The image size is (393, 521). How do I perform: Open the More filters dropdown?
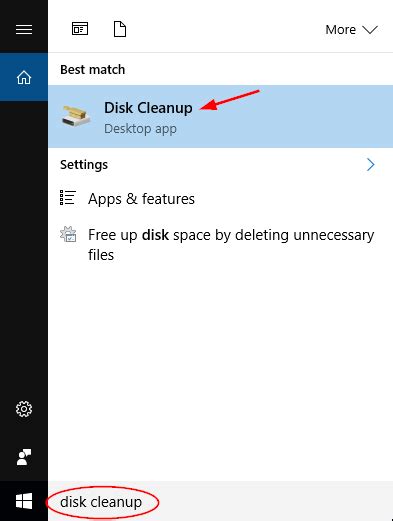click(351, 30)
